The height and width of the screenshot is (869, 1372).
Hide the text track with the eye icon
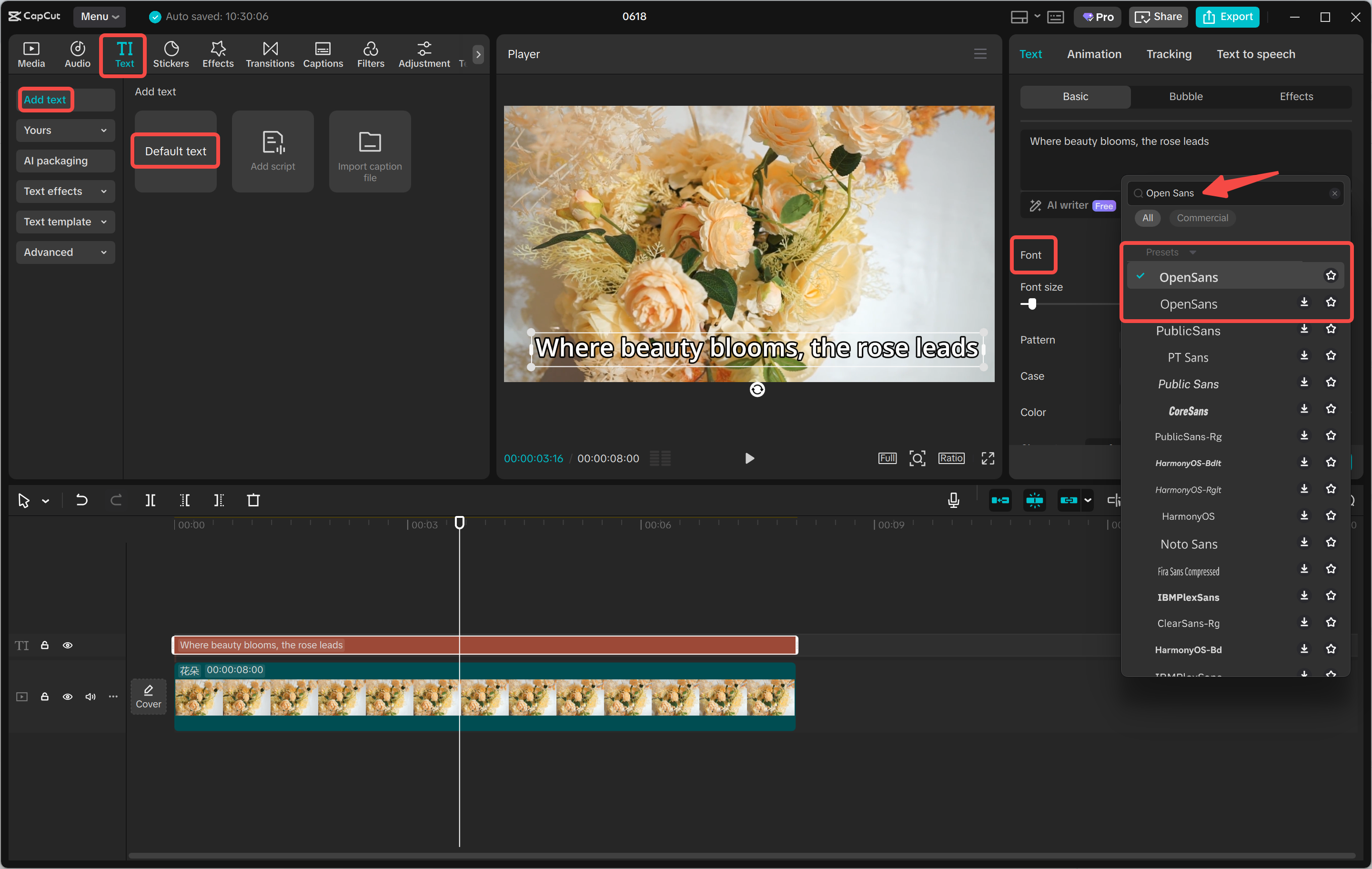tap(67, 645)
